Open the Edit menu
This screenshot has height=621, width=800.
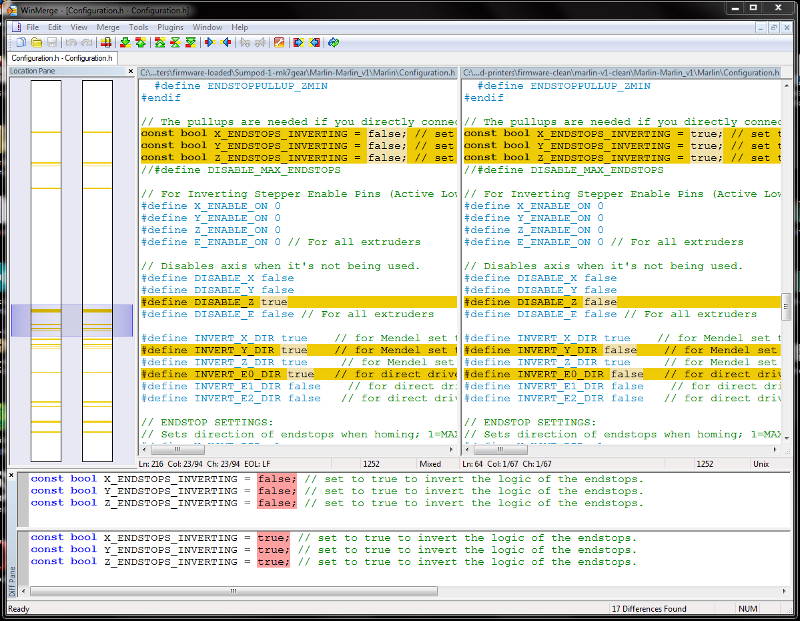tap(55, 28)
